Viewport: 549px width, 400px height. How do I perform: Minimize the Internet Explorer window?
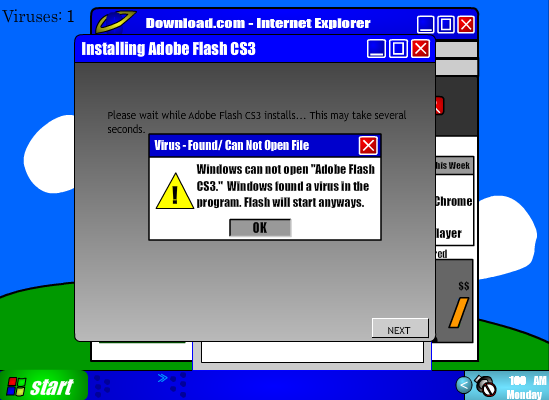pyautogui.click(x=426, y=25)
